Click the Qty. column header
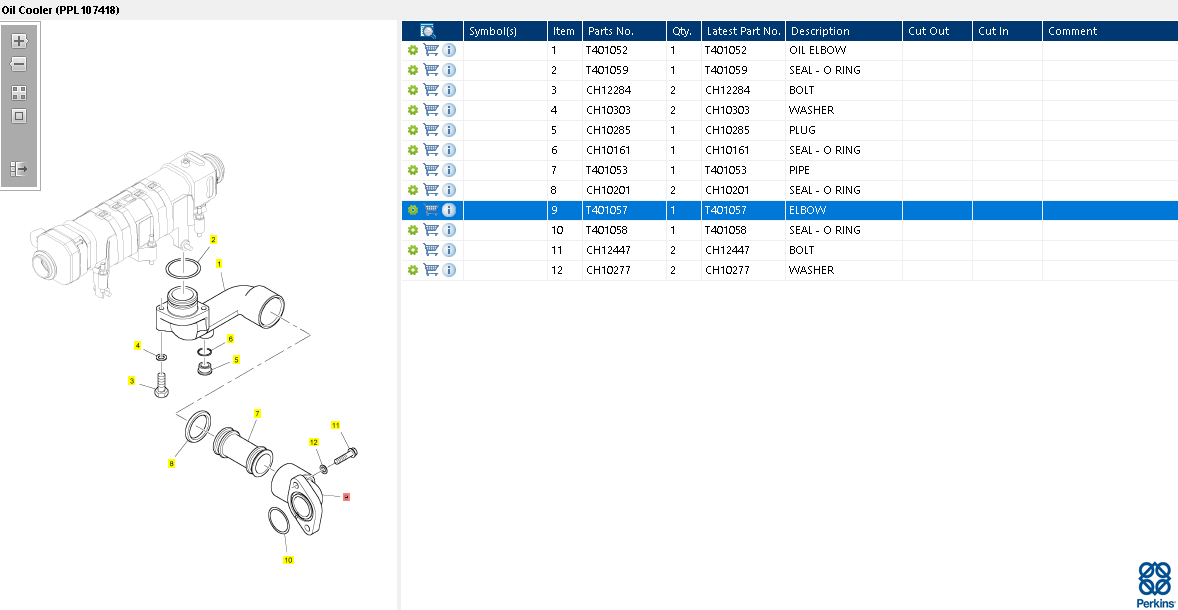Image resolution: width=1178 pixels, height=610 pixels. 684,31
